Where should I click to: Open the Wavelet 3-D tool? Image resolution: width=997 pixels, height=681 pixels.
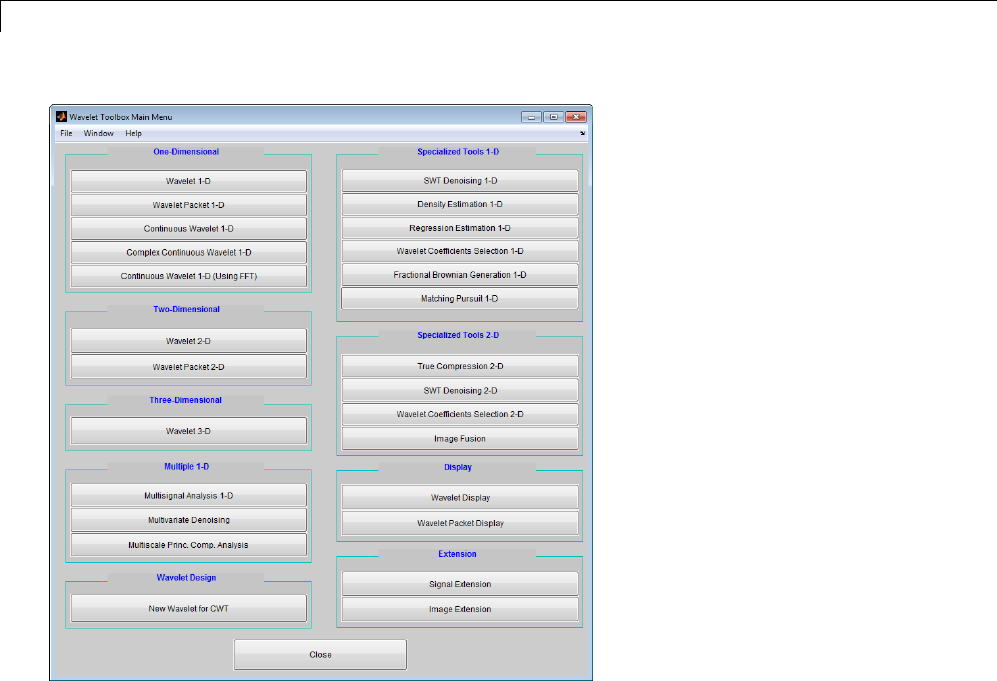tap(189, 431)
